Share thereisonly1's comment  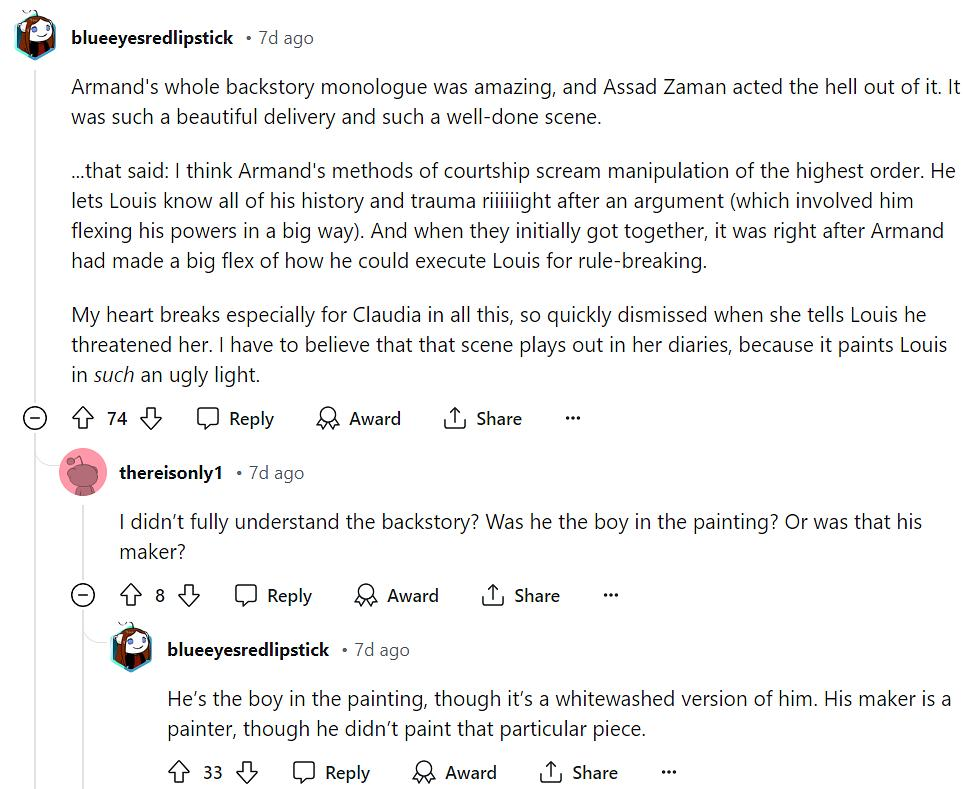(x=521, y=596)
